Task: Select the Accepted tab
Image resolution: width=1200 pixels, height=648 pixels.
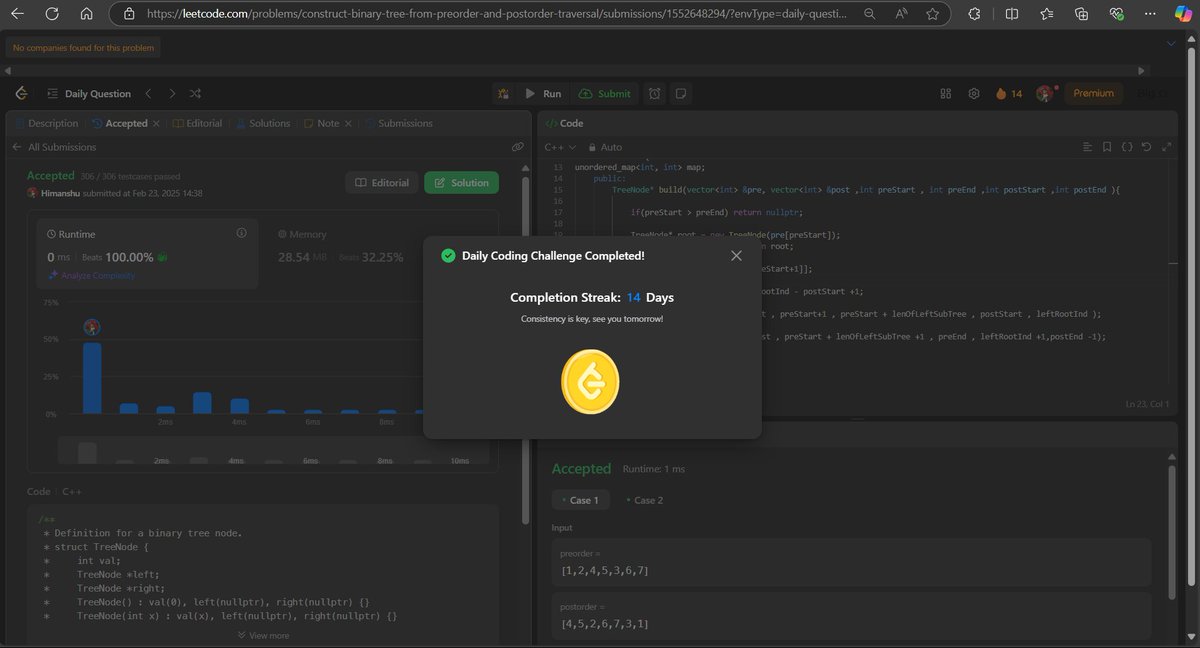Action: [119, 123]
